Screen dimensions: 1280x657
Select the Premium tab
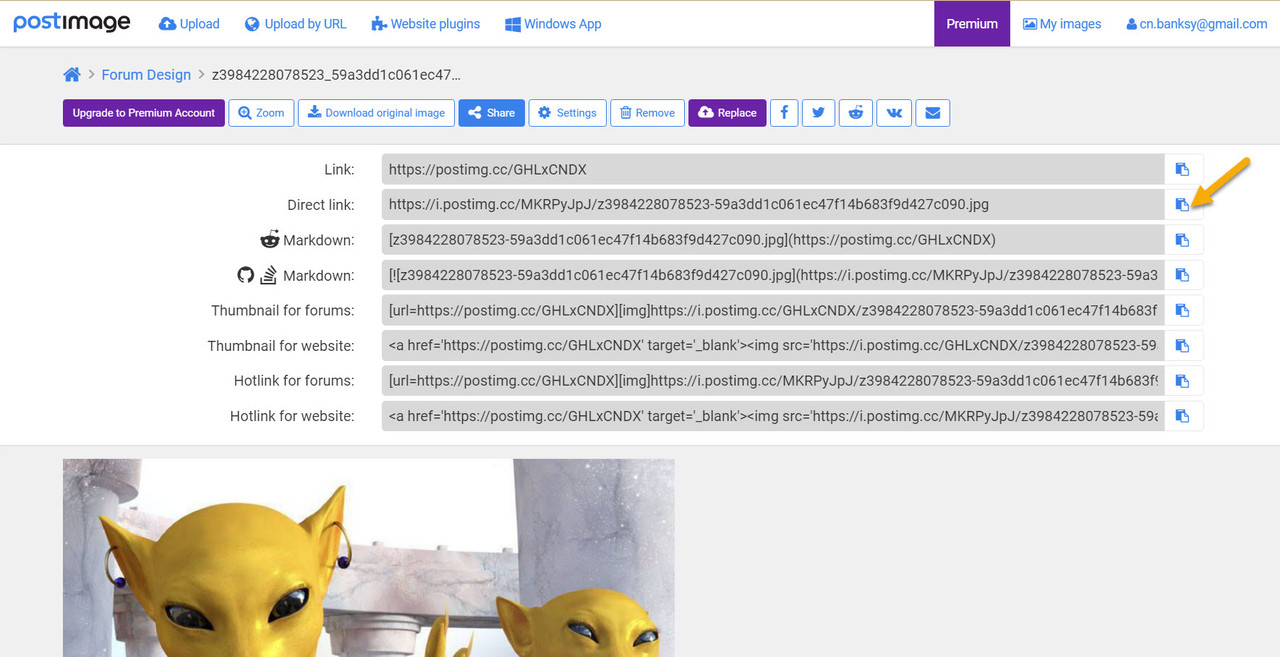pos(972,24)
